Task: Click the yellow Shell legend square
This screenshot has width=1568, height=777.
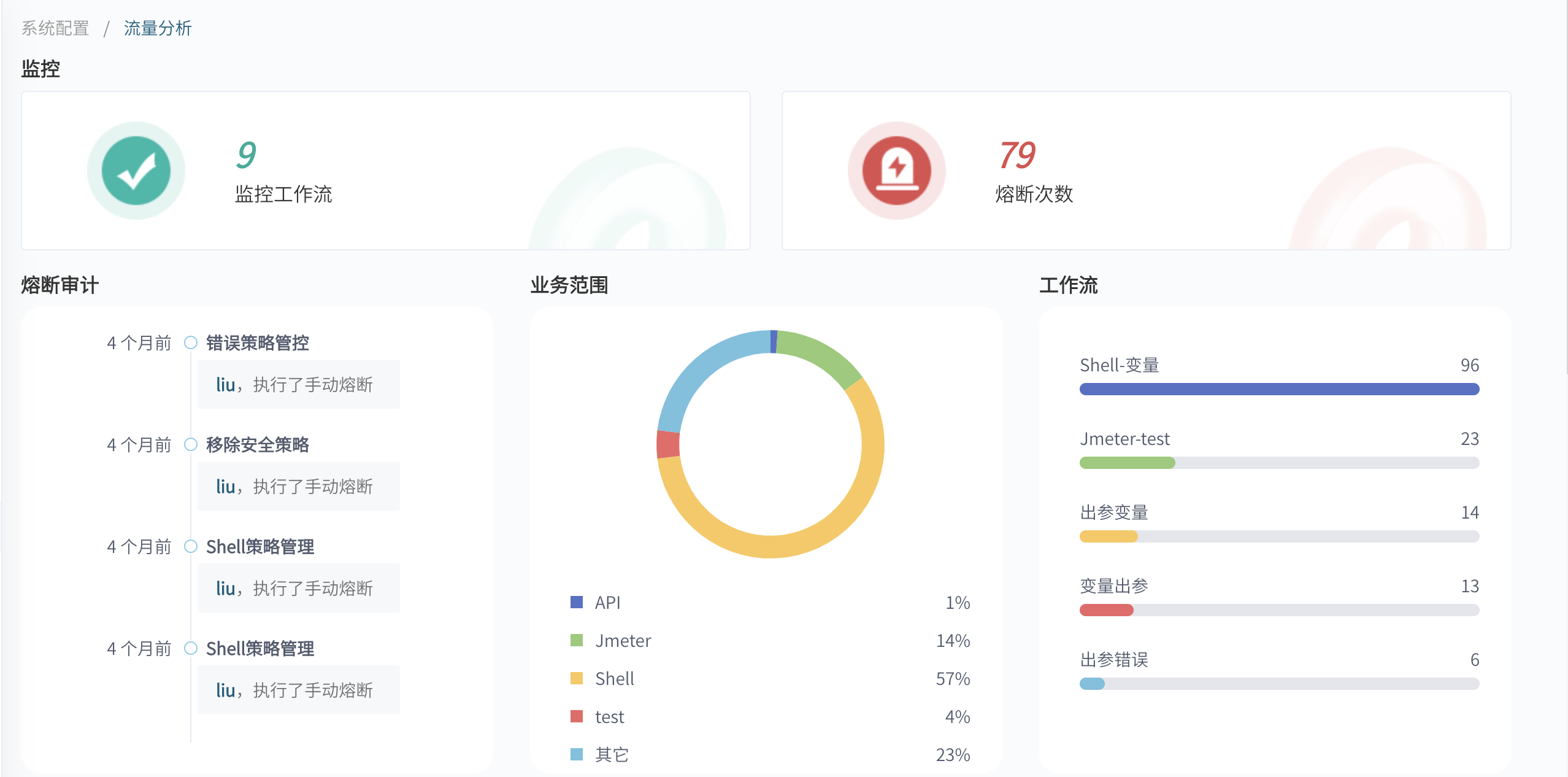Action: tap(576, 678)
